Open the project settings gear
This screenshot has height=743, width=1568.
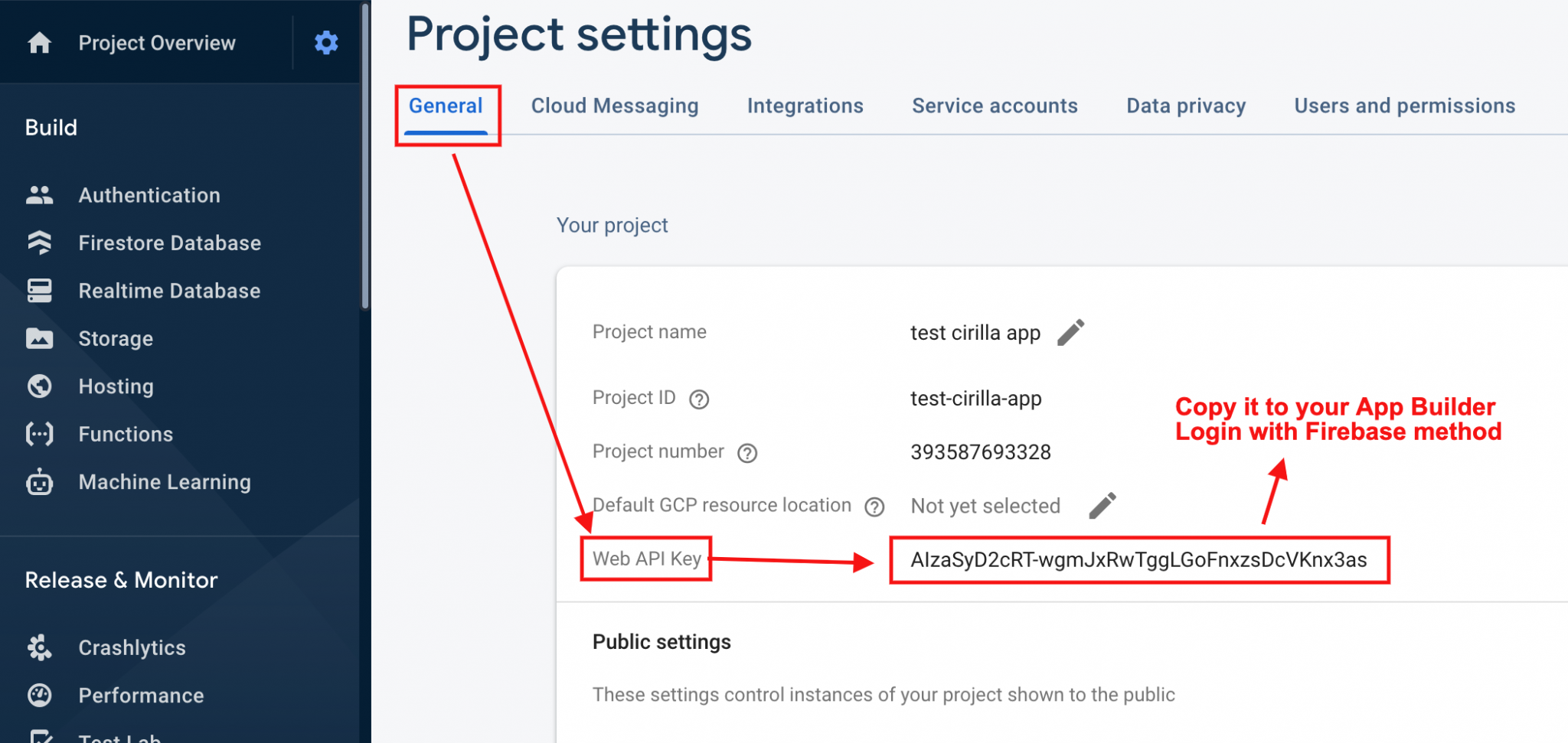326,42
